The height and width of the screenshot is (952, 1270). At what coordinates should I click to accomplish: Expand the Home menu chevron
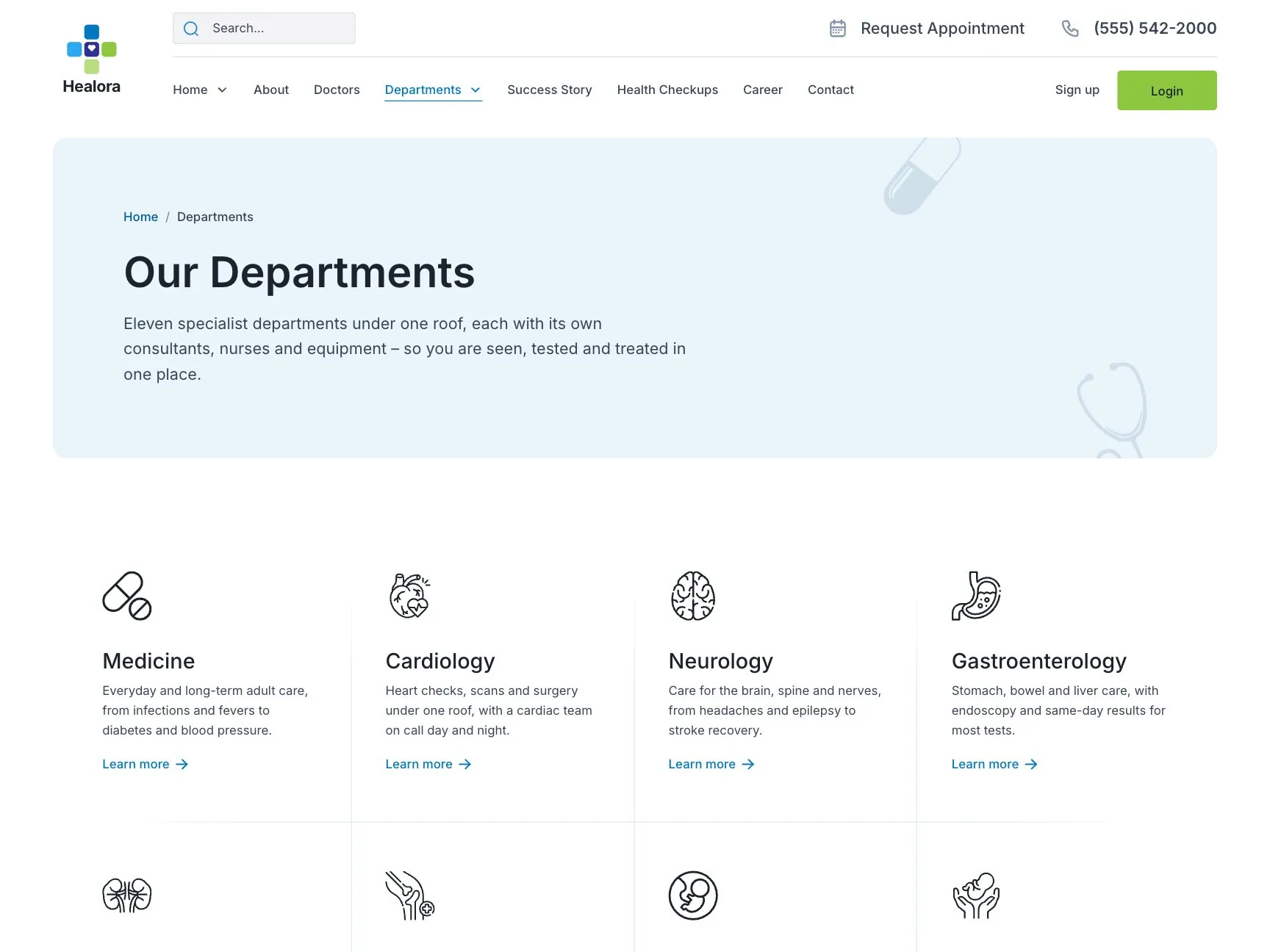222,90
